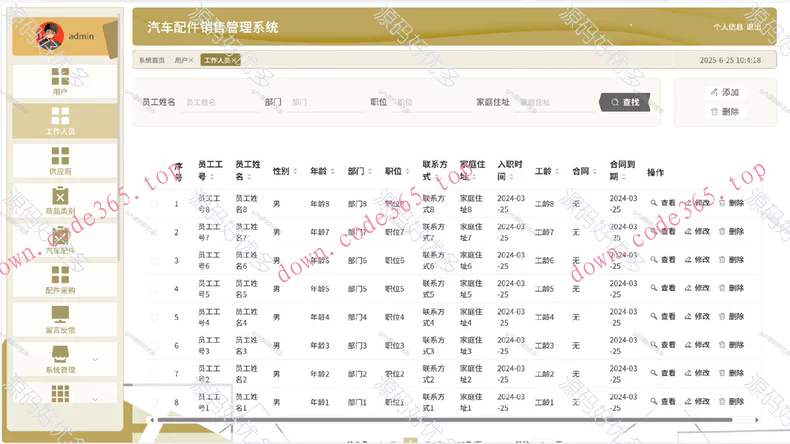Edit row 2 via 修改
This screenshot has height=444, width=790.
tap(697, 231)
